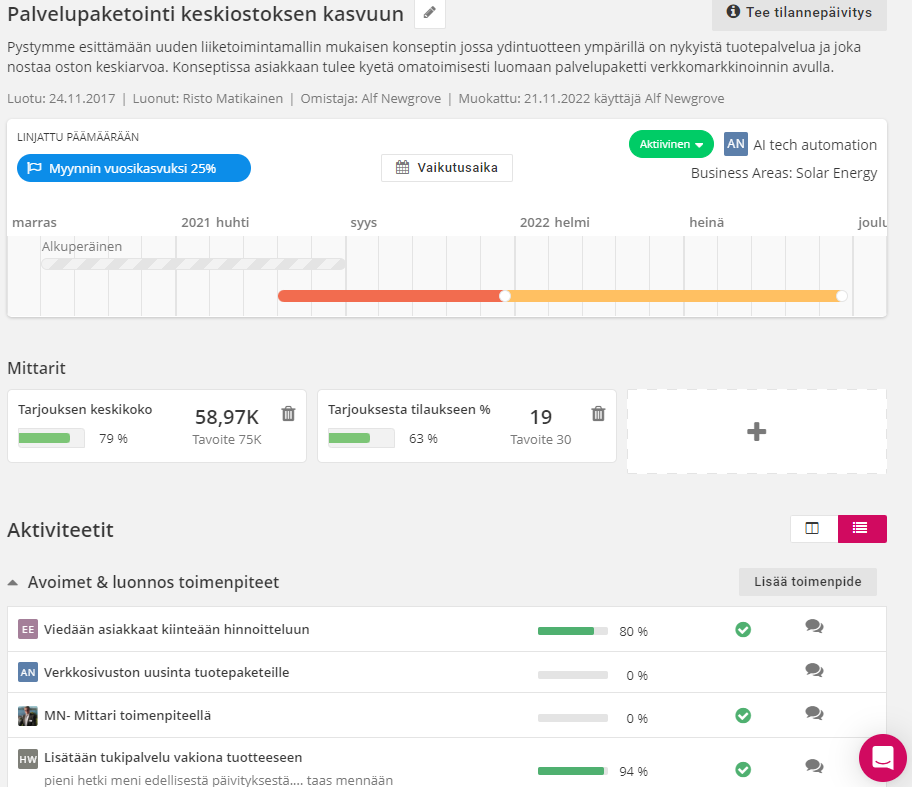Open the chat support widget
This screenshot has width=912, height=787.
[882, 757]
